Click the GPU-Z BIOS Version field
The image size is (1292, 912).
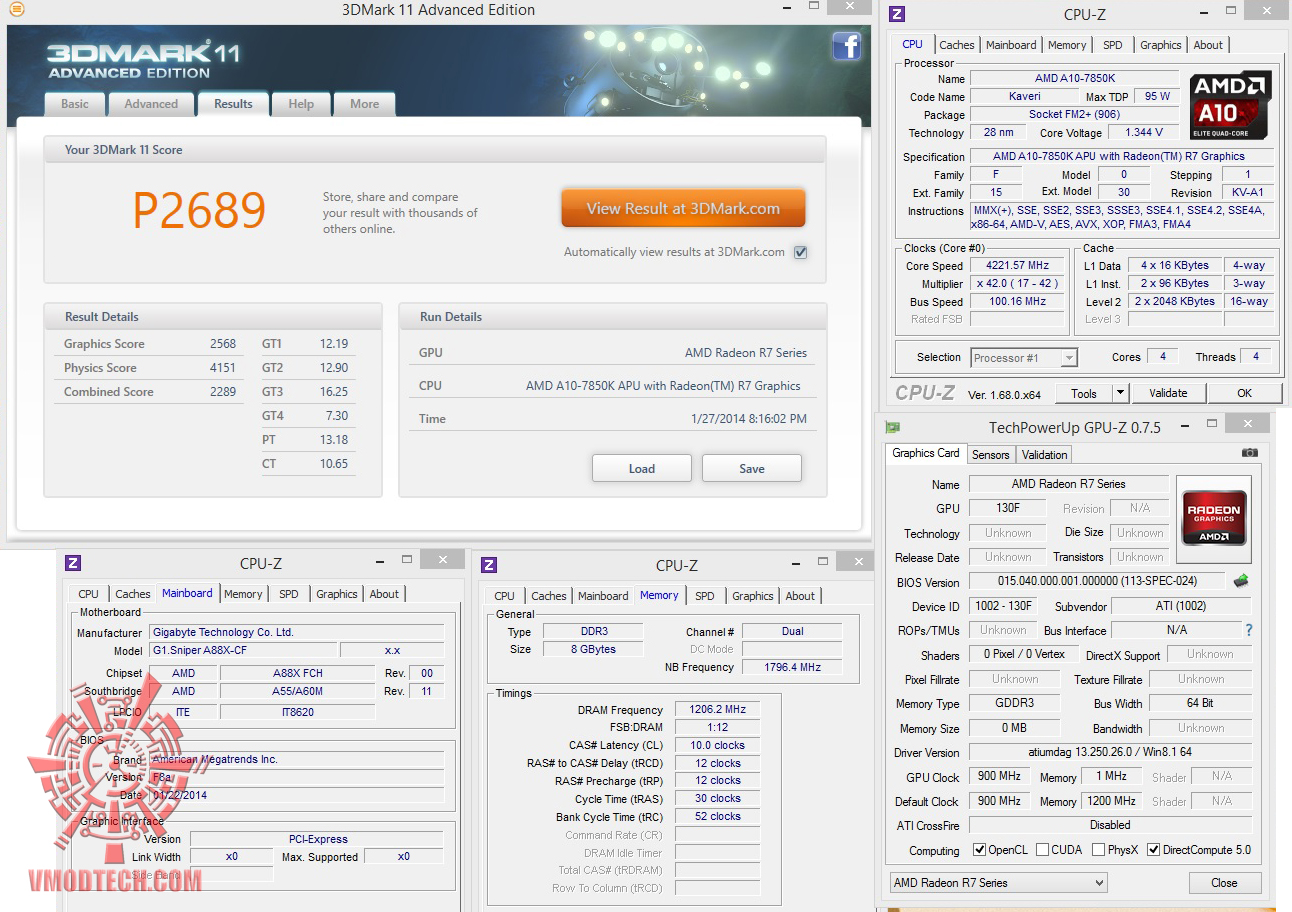click(x=1097, y=581)
